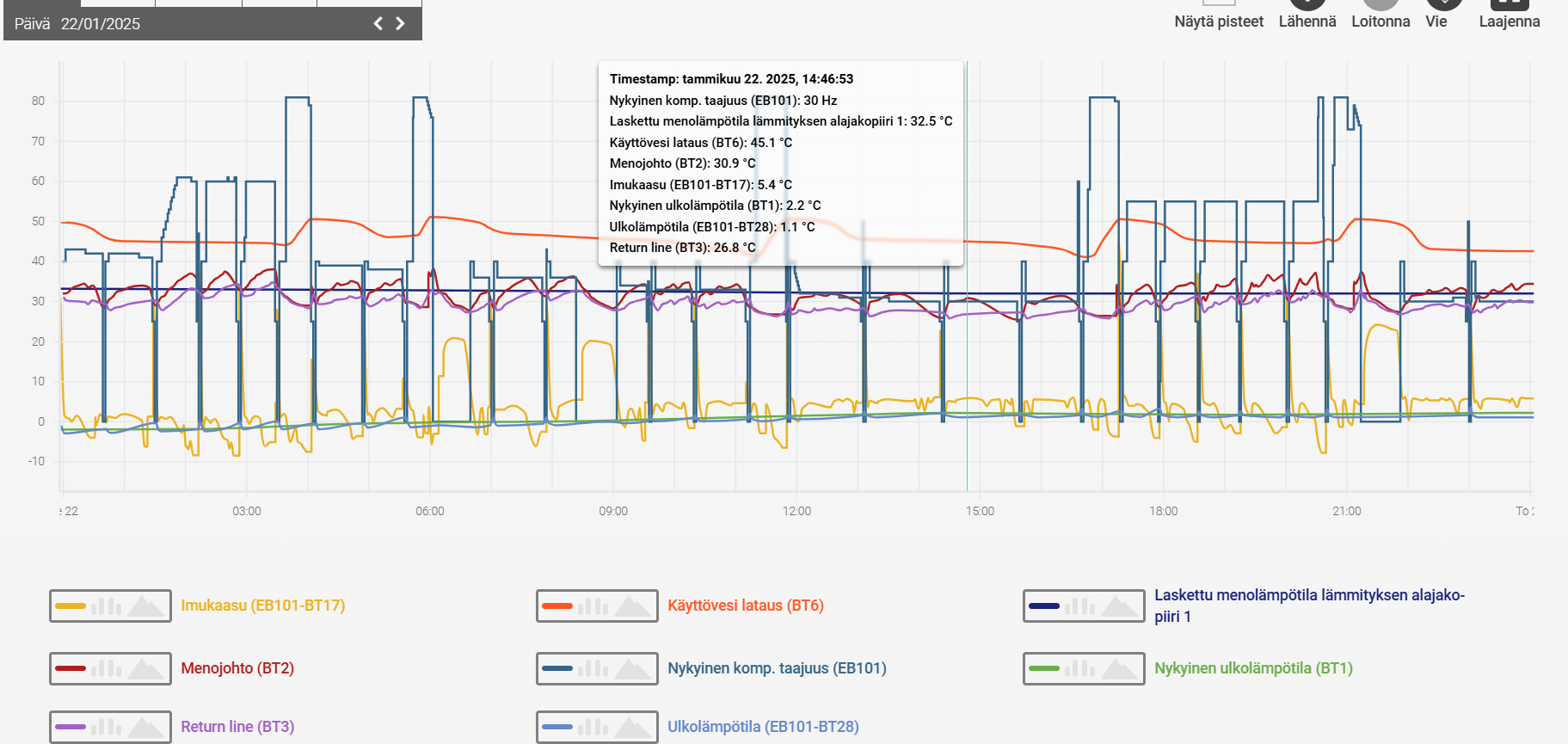Toggle the Imukaasu (EB101-BT17) series label

[x=263, y=606]
